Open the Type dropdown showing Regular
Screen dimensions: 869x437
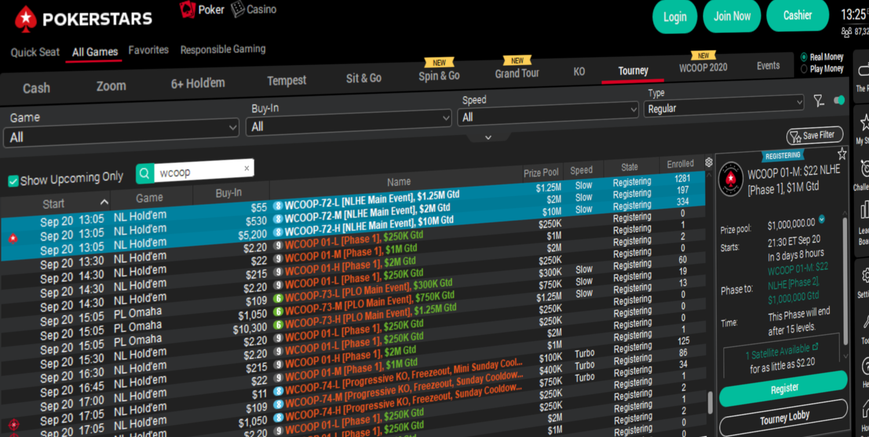[x=724, y=106]
